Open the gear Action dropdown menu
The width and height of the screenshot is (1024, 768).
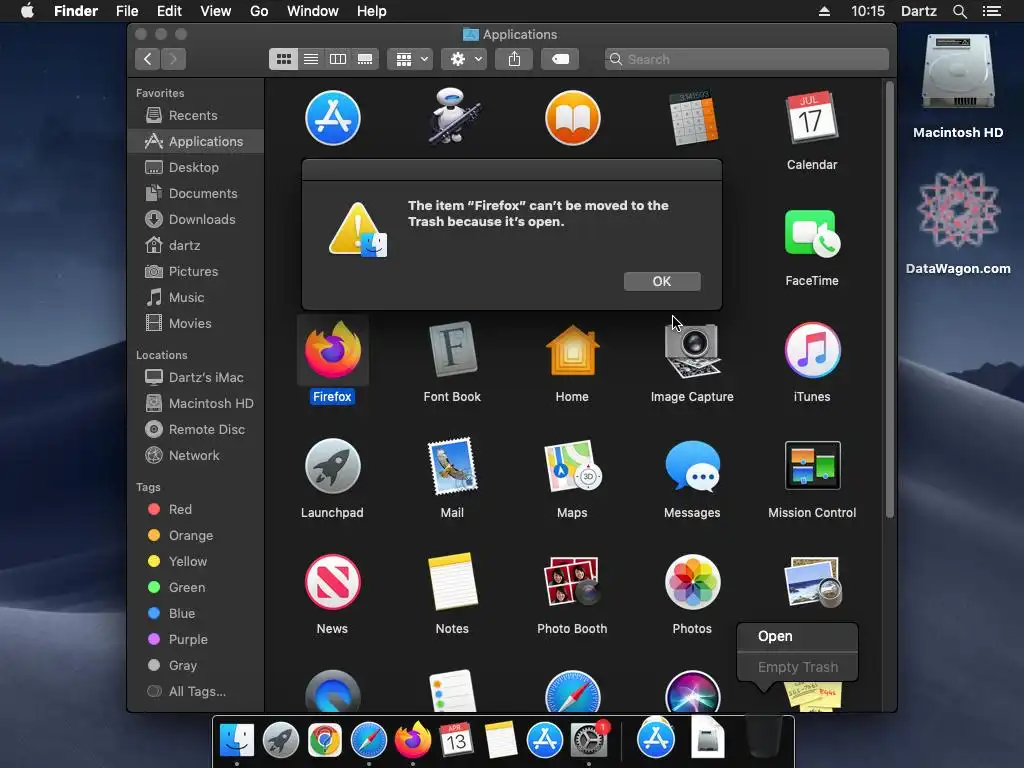tap(464, 59)
